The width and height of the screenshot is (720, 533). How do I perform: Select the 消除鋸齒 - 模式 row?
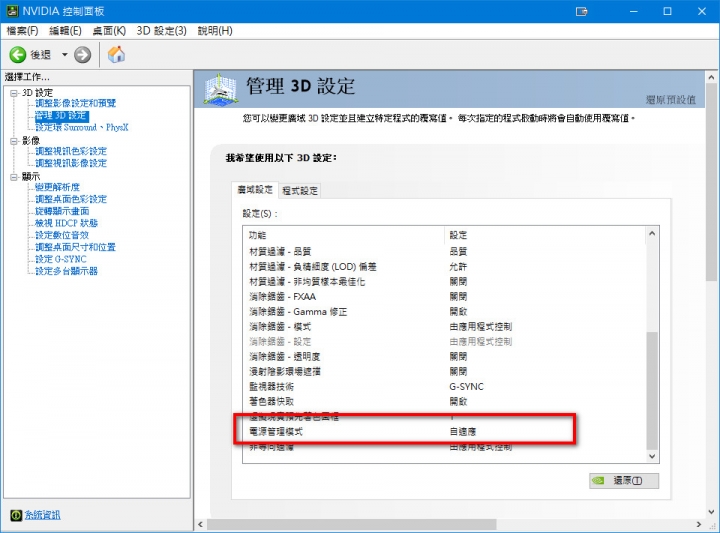click(444, 326)
